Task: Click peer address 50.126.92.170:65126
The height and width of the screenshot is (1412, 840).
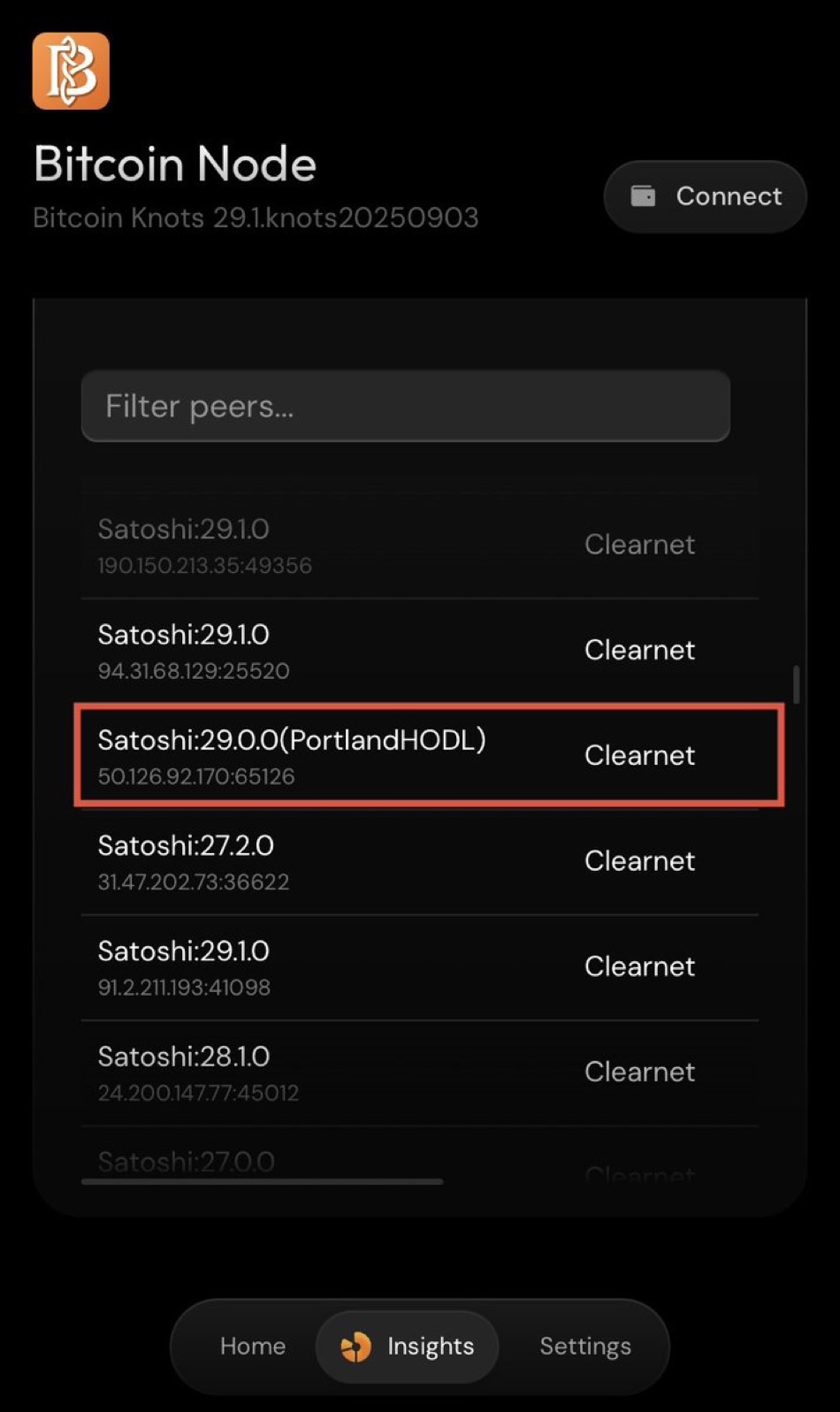Action: coord(196,776)
